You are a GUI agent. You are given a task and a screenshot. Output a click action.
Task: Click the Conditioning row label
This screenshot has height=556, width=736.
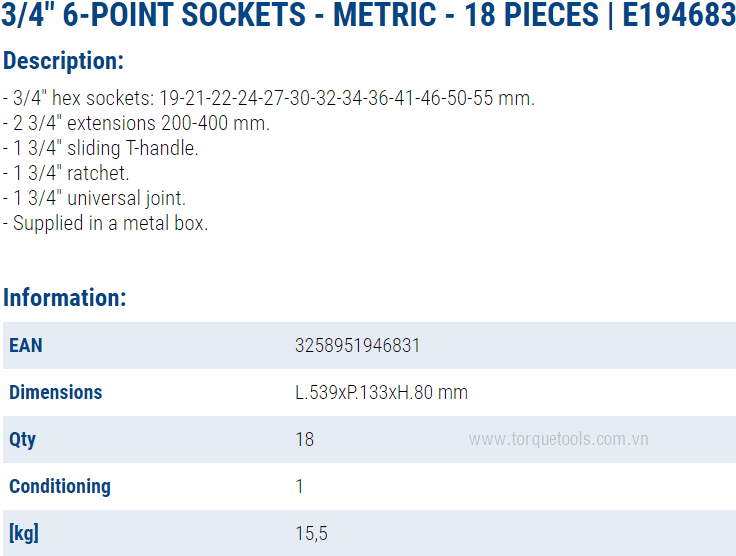[59, 486]
